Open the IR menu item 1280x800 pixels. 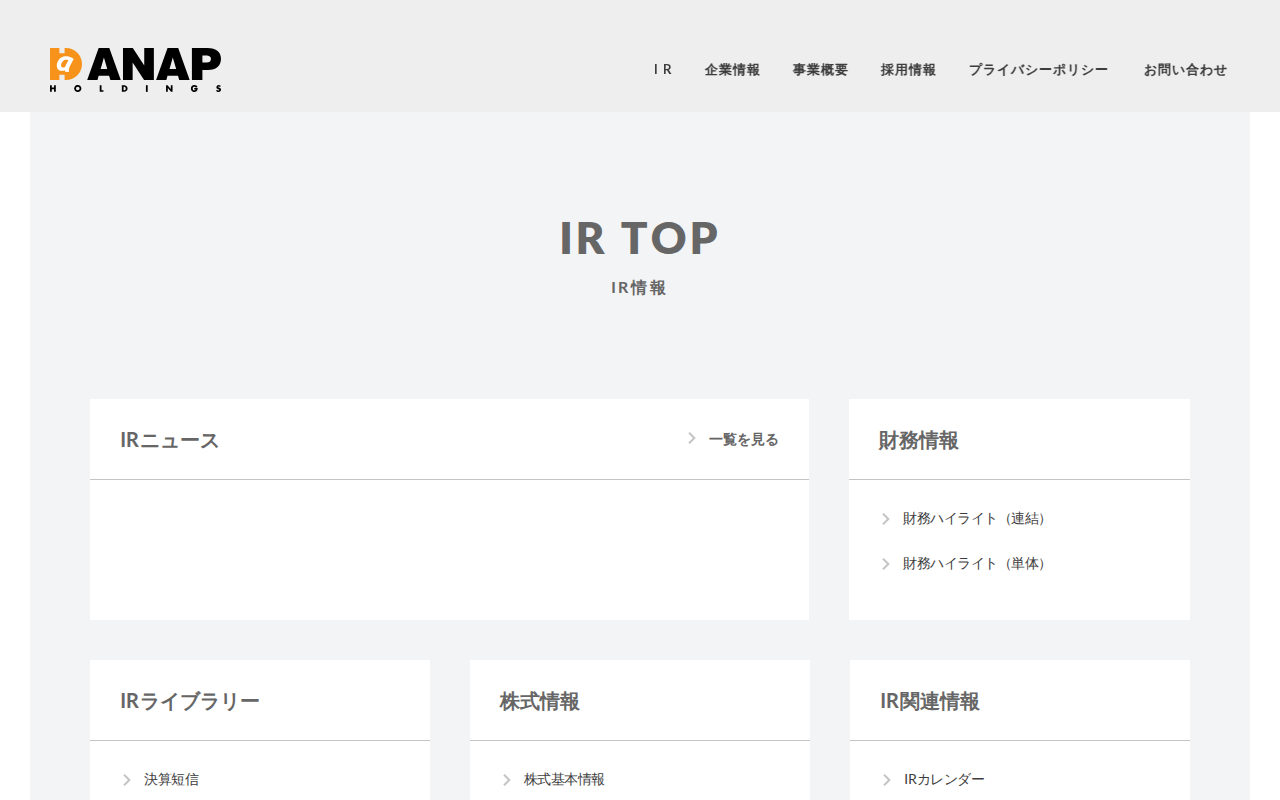coord(663,70)
